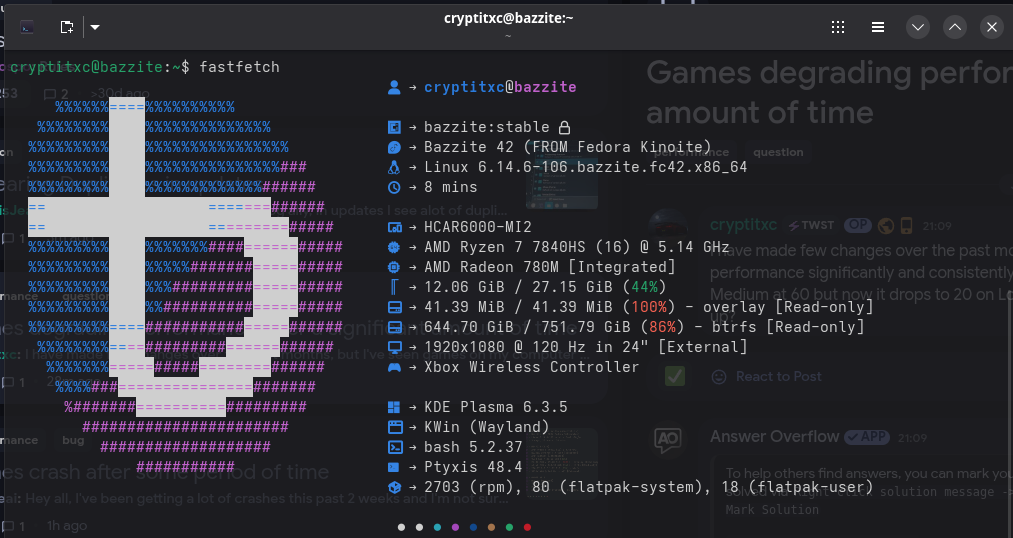Click the Fedora icon beside Bazzite 42

point(394,147)
